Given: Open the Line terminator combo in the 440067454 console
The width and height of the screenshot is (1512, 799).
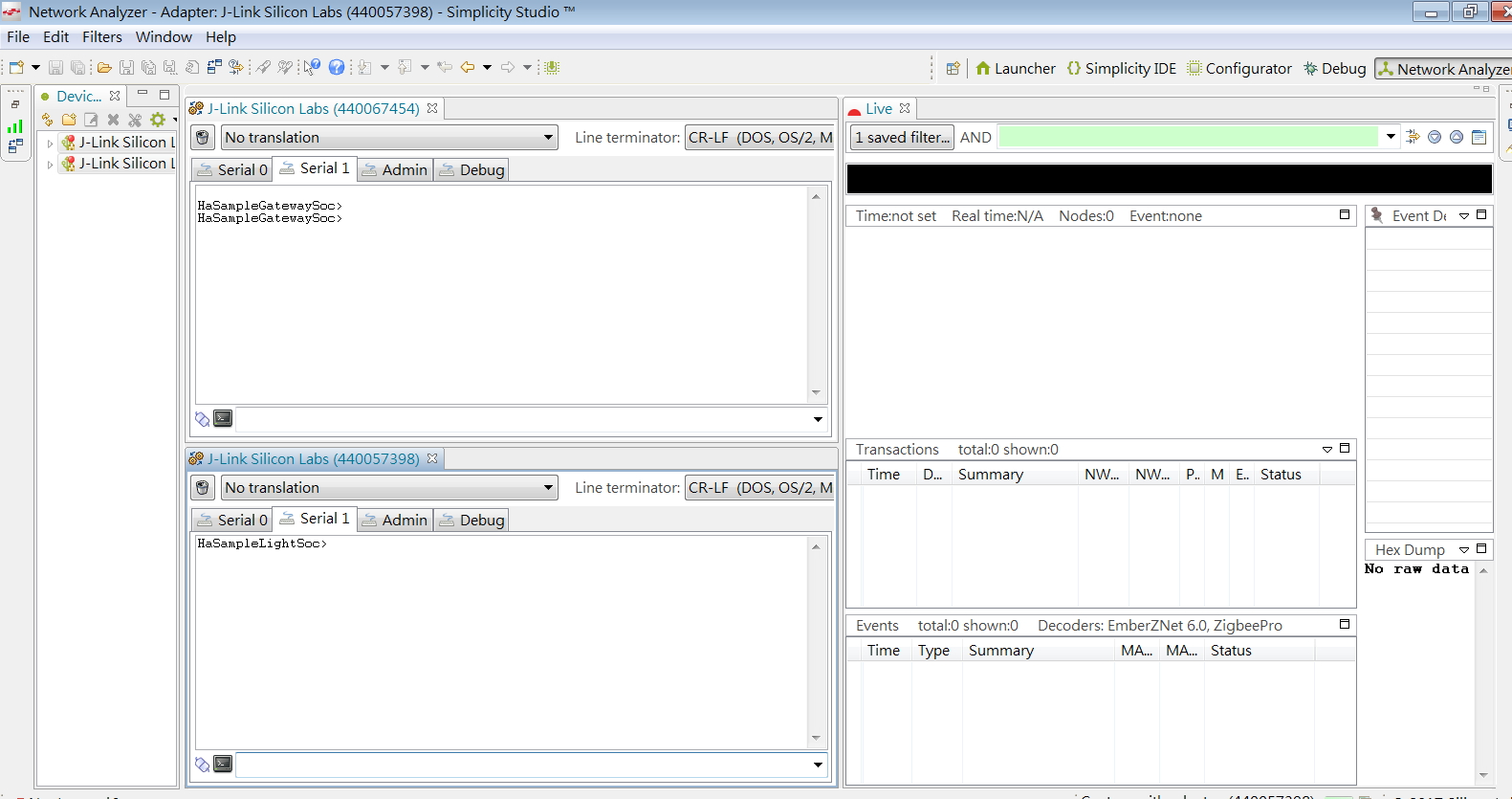Looking at the screenshot, I should [759, 138].
